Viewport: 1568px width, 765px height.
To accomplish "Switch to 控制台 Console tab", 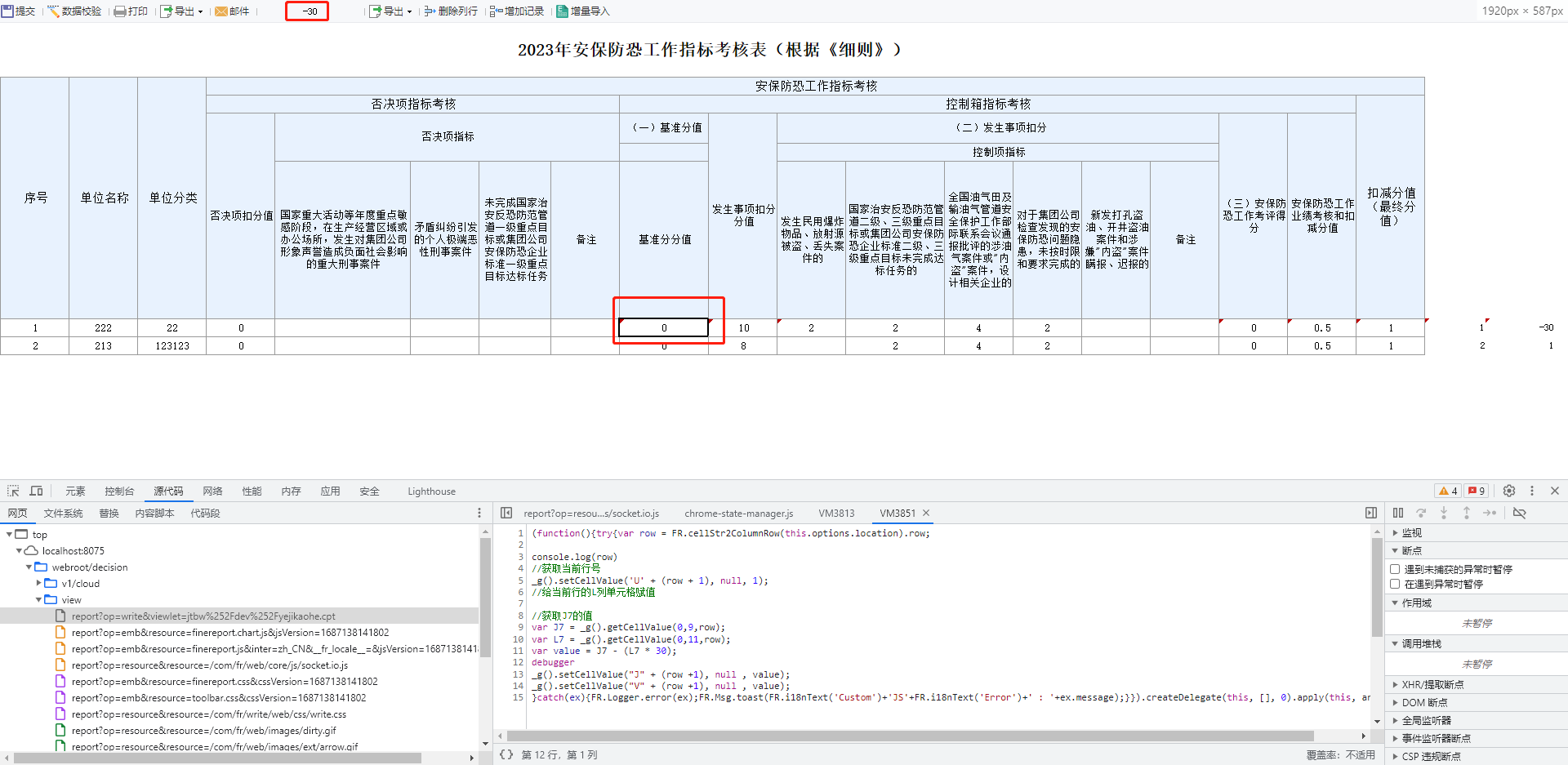I will point(119,491).
